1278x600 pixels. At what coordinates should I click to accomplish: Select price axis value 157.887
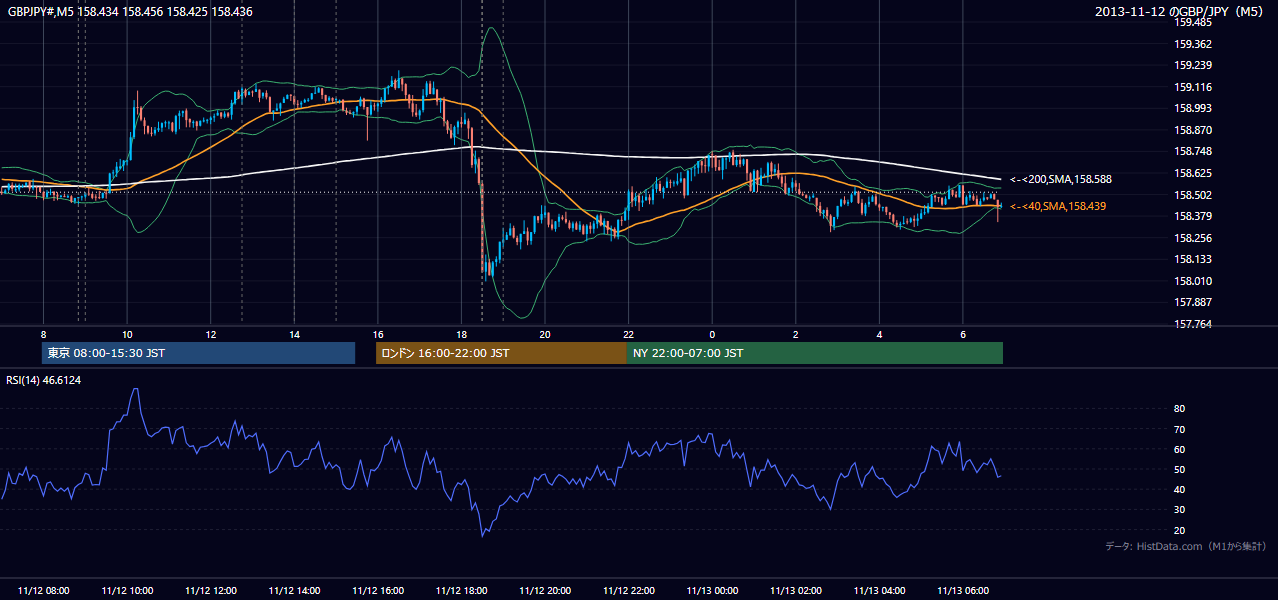1193,302
